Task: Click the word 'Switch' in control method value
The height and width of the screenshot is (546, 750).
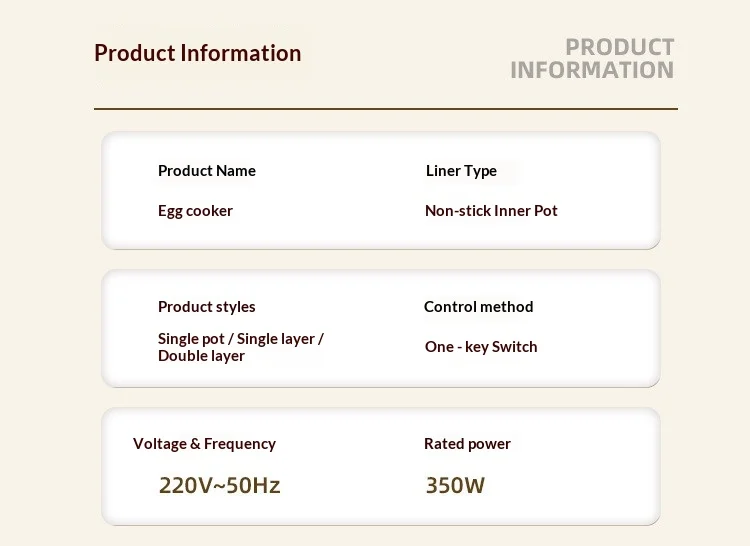Action: [x=514, y=347]
